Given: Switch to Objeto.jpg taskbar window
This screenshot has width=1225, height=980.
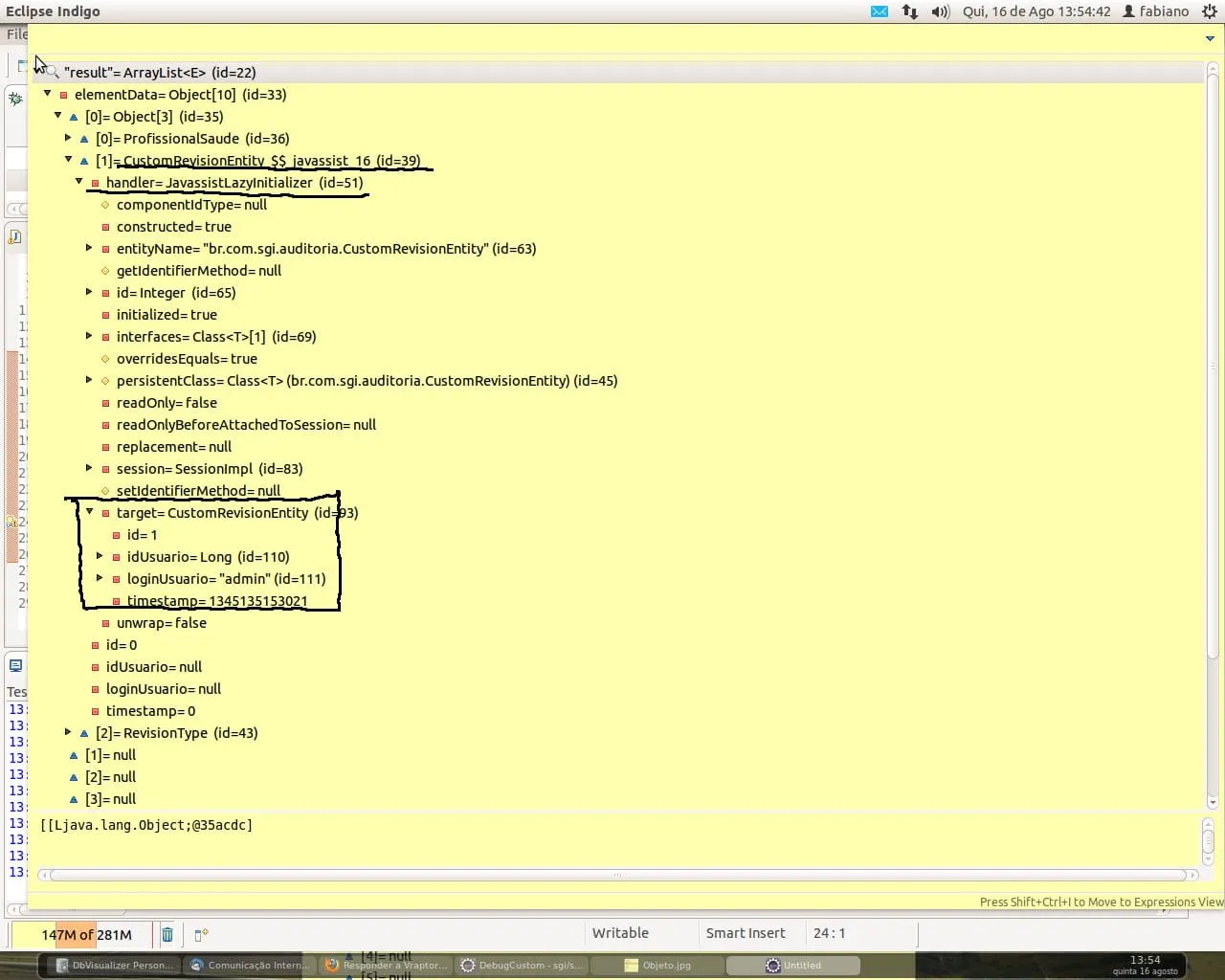Looking at the screenshot, I should point(657,966).
